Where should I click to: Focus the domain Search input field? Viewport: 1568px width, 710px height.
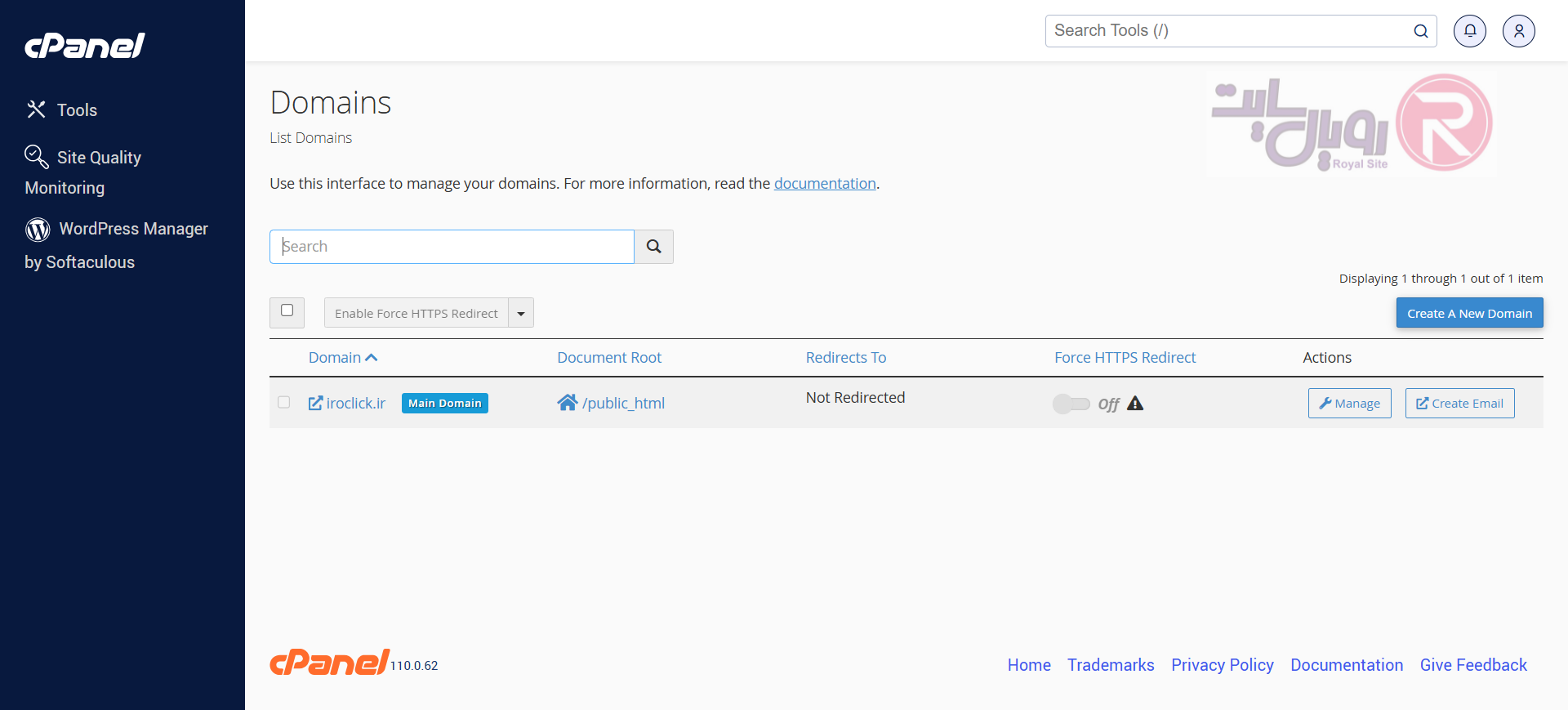pos(452,247)
